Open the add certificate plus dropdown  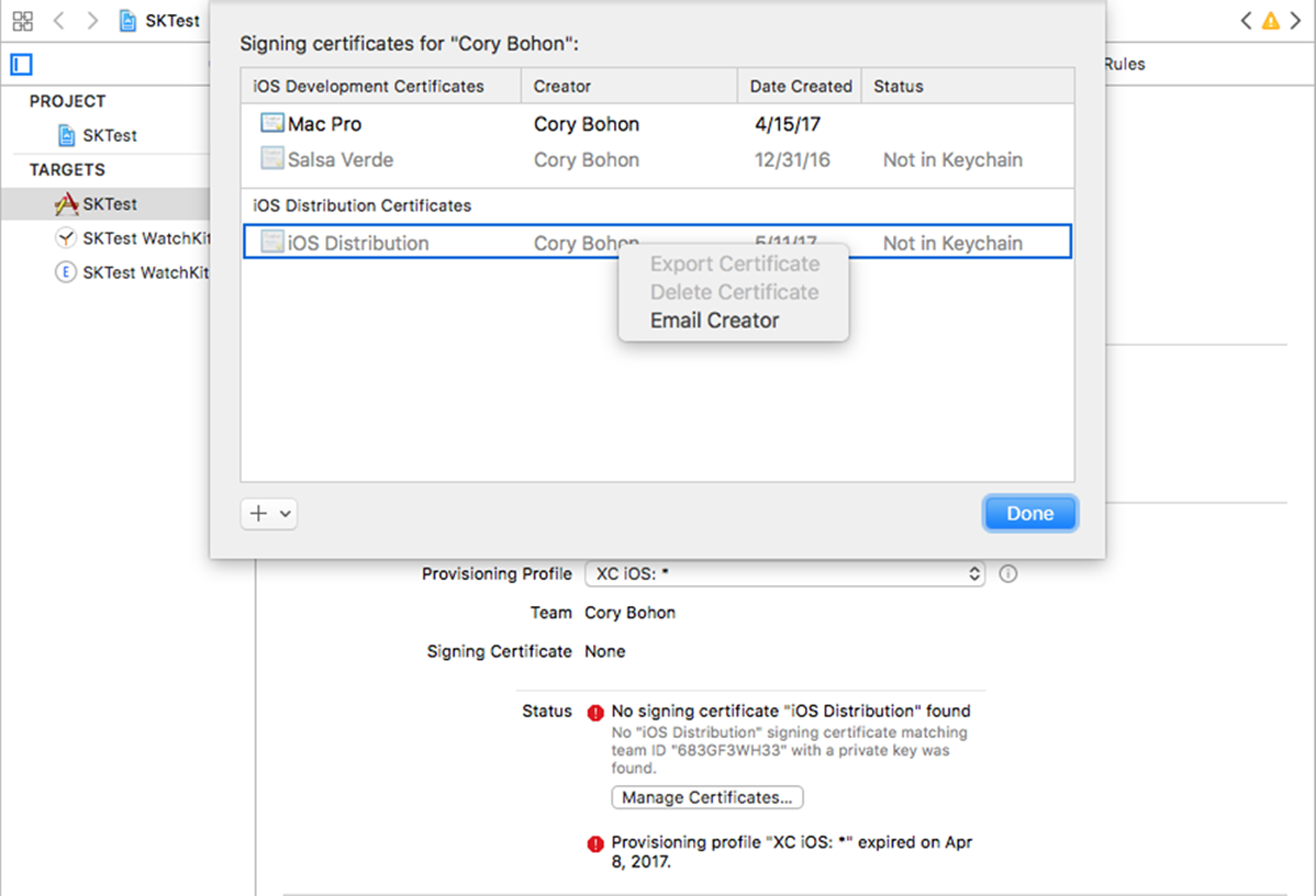click(268, 514)
